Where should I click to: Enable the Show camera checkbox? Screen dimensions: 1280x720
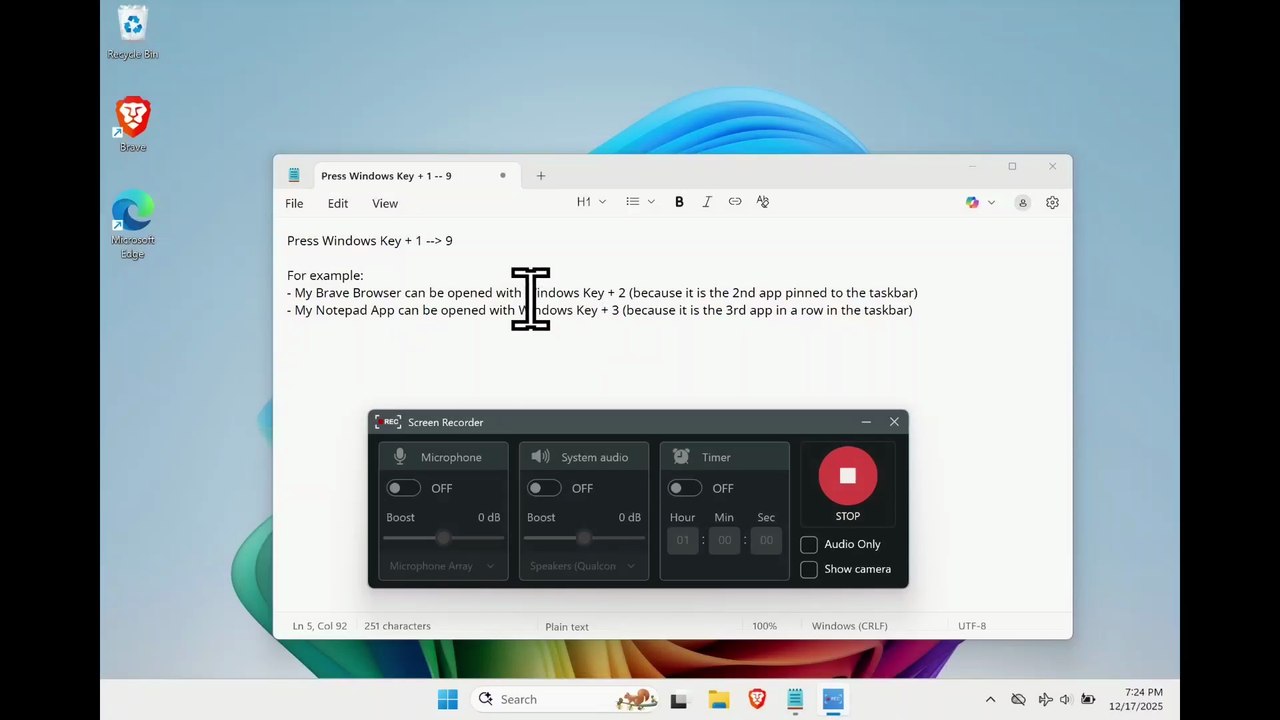click(809, 569)
